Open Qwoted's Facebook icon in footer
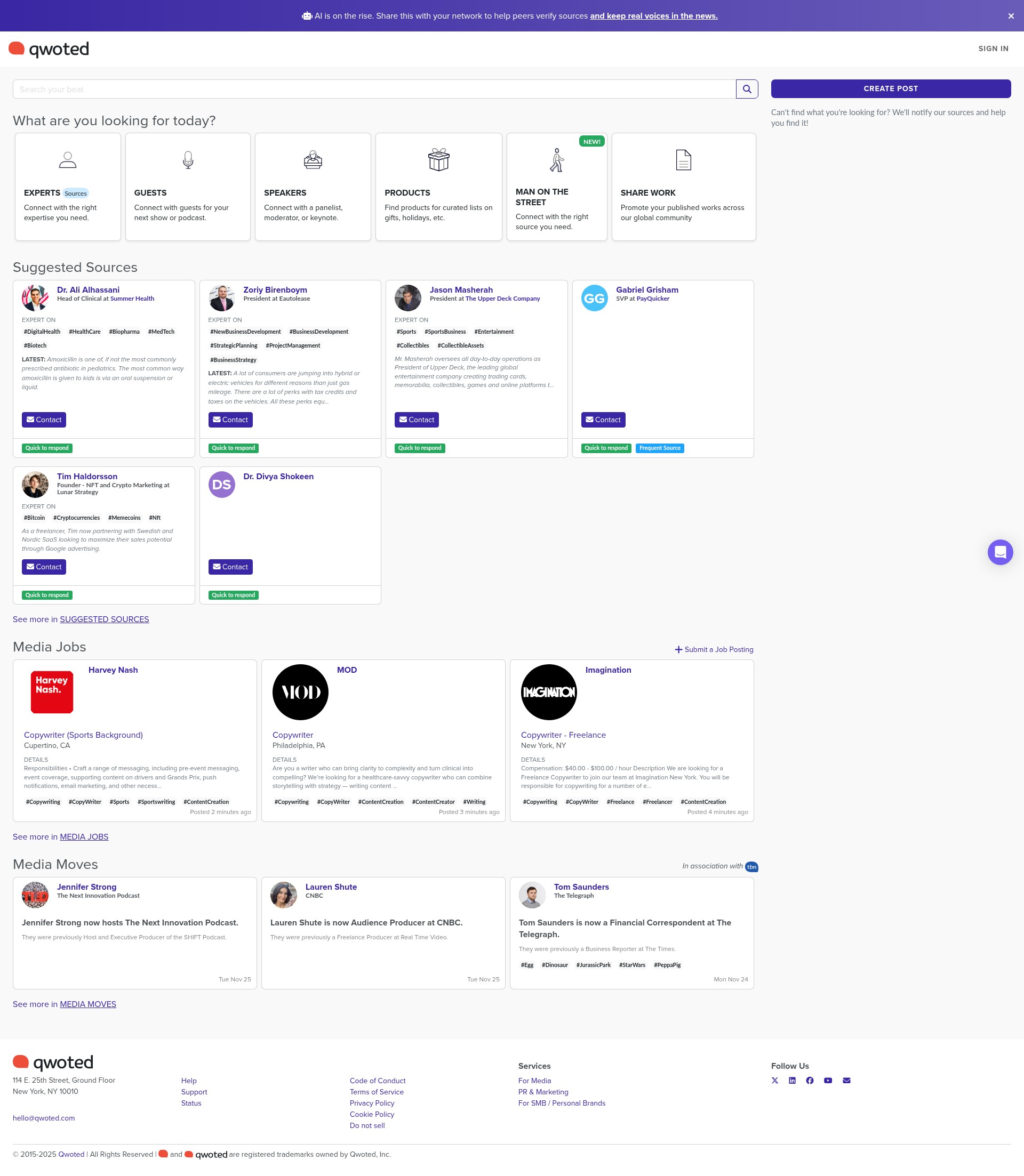 [810, 1081]
